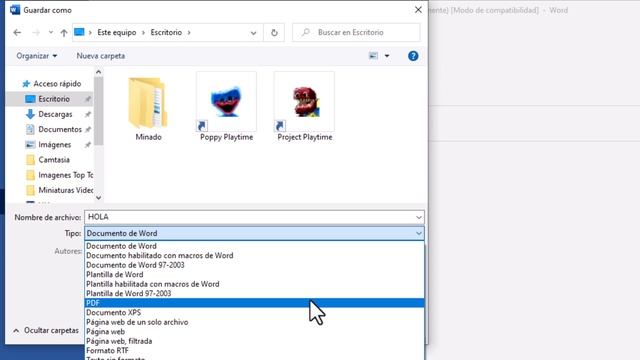Choose Documento habilitado con macros de Word
The width and height of the screenshot is (640, 360).
[x=254, y=256]
